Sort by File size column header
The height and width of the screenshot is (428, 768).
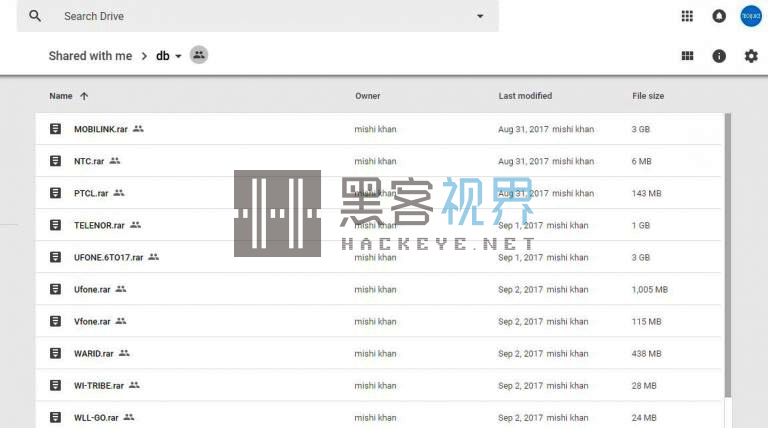(647, 96)
